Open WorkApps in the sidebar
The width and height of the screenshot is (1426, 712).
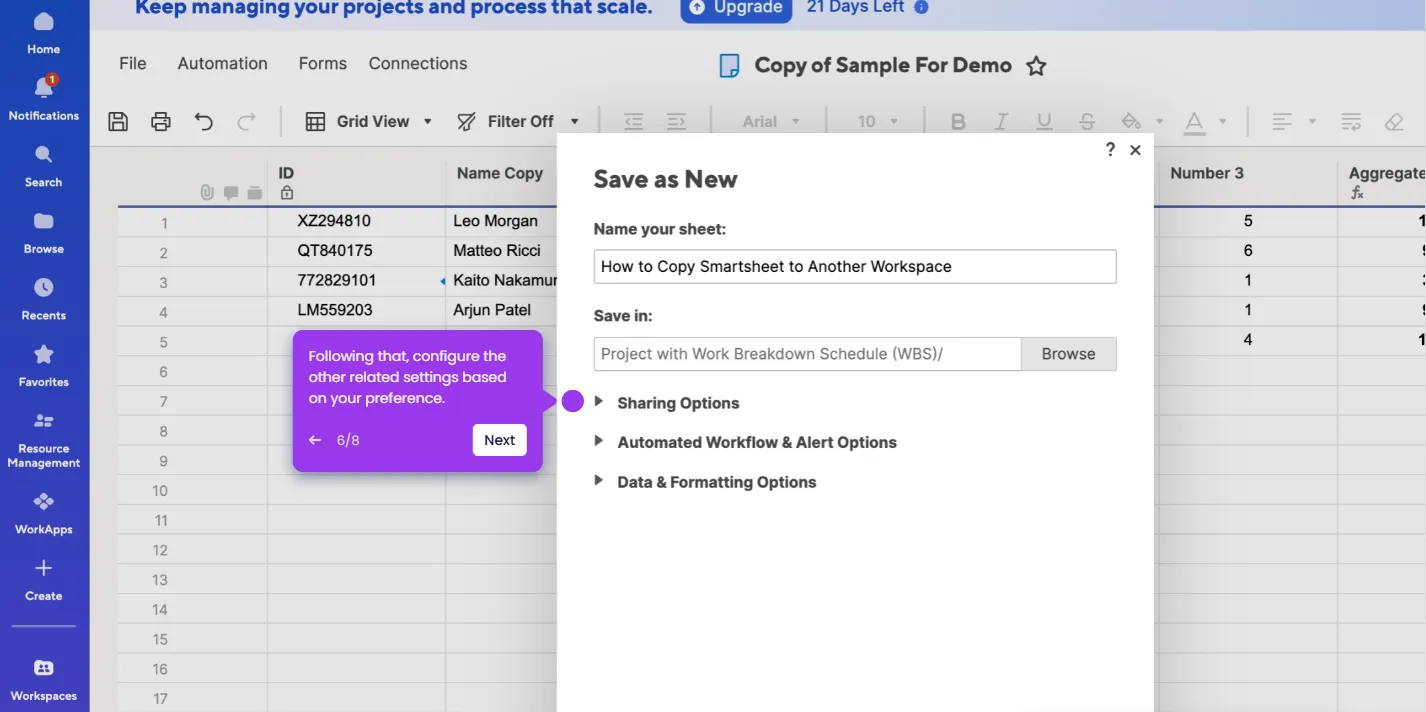[x=43, y=514]
